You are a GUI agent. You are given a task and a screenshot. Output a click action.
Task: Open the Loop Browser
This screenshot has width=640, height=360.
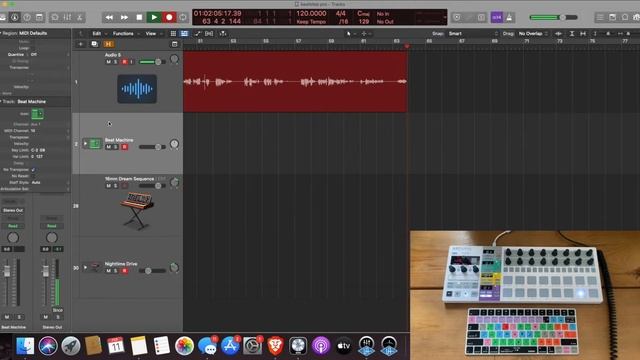625,18
